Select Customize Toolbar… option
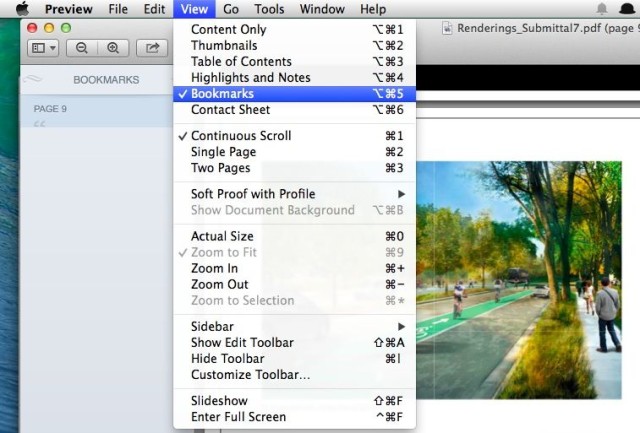640x433 pixels. 250,375
